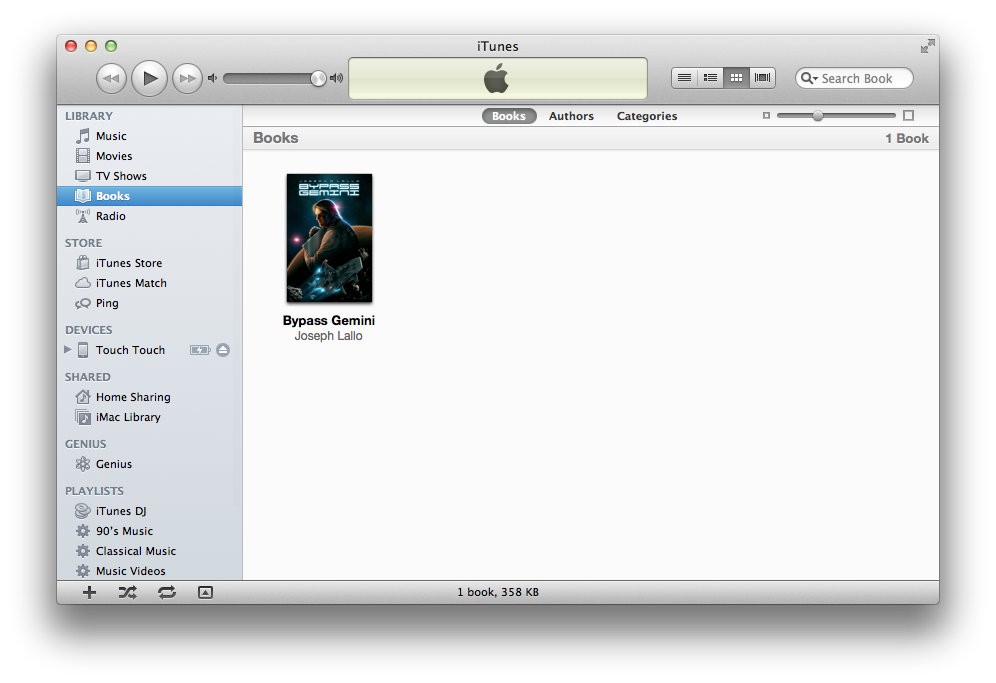This screenshot has width=996, height=683.
Task: Toggle repeat mode
Action: [x=166, y=592]
